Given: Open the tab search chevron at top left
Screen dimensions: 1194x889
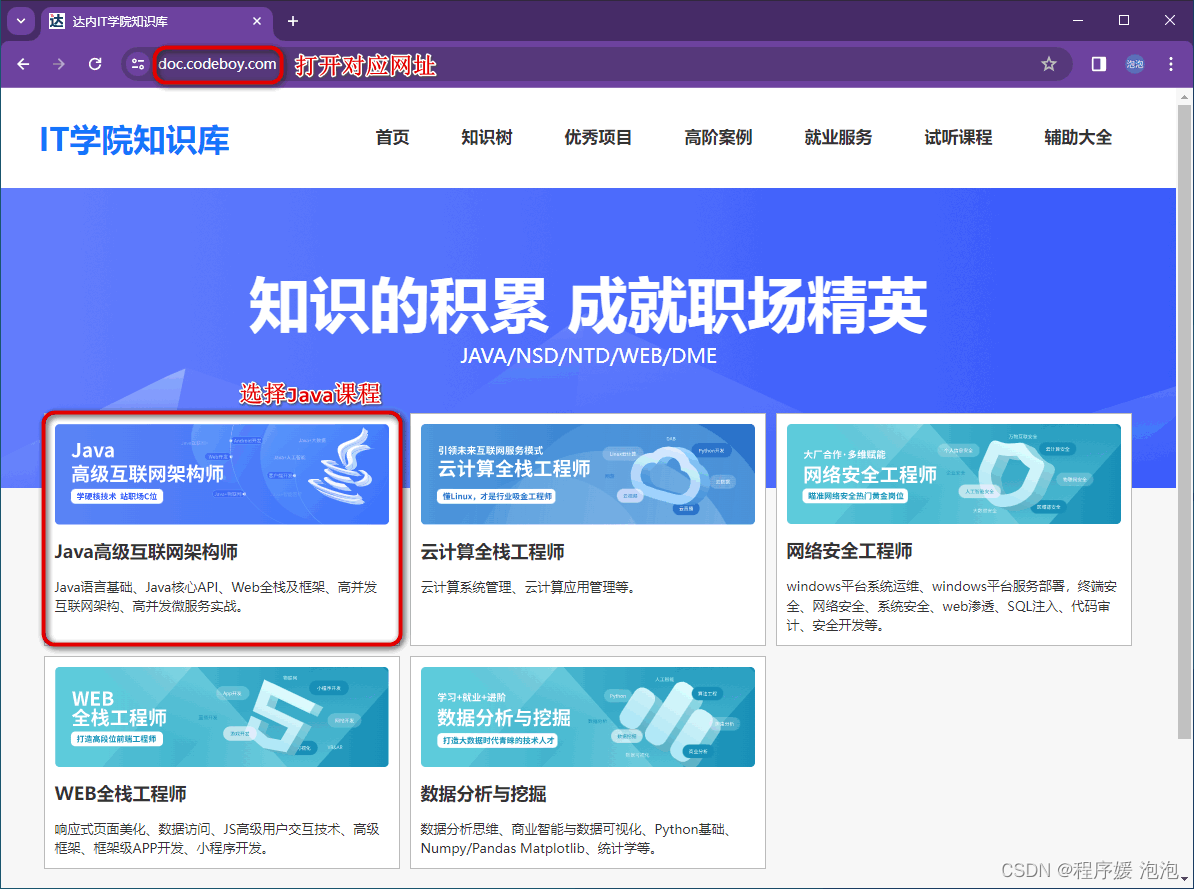Looking at the screenshot, I should click(20, 21).
